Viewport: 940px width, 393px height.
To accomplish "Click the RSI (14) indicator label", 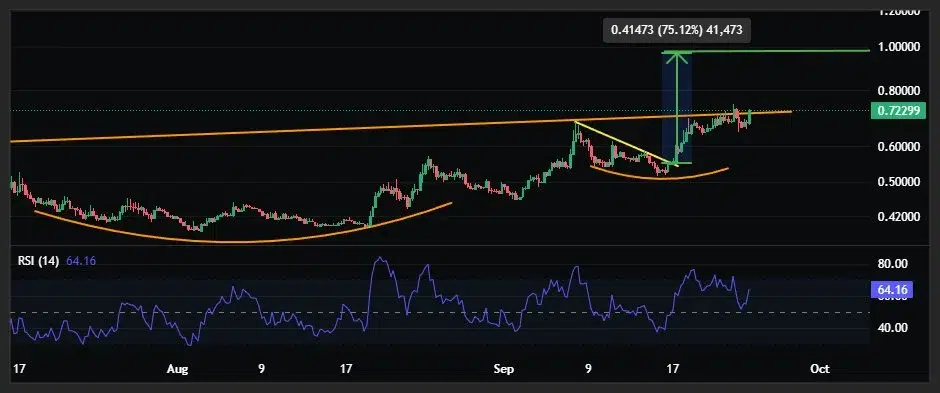I will (x=37, y=261).
